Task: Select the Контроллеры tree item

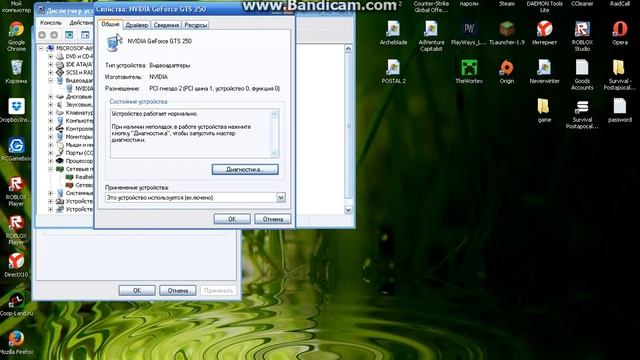Action: [x=76, y=129]
